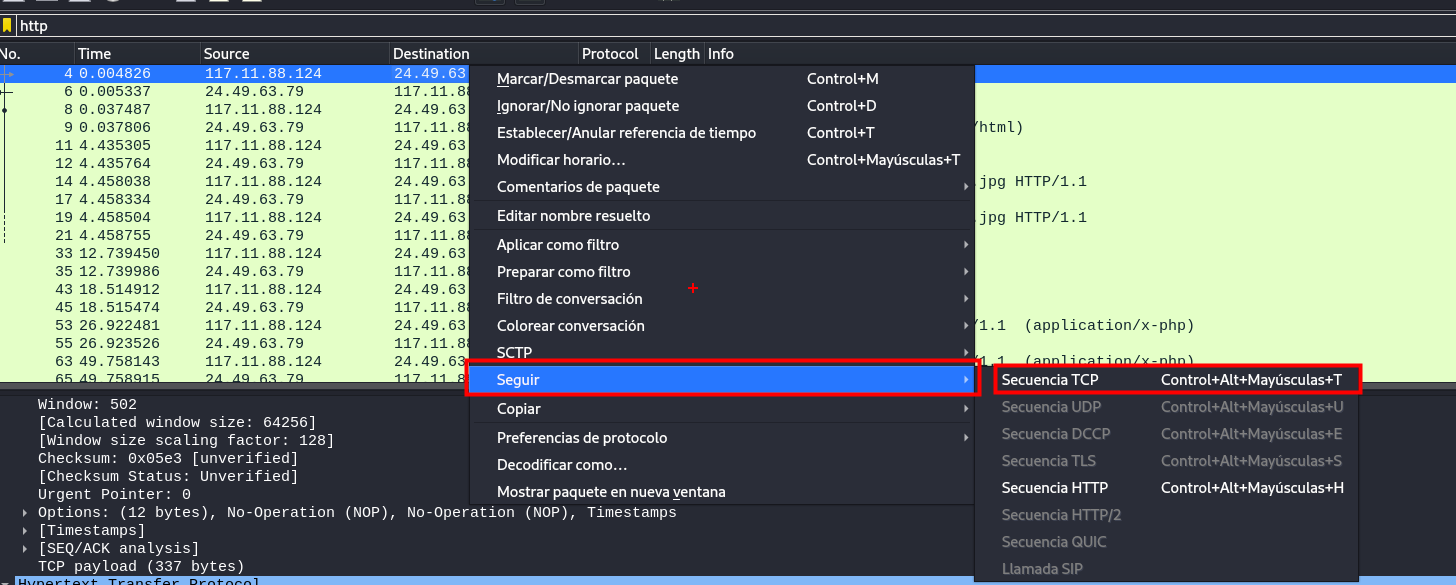The width and height of the screenshot is (1456, 585).
Task: Choose Mostrar paquete en nueva ventana
Action: coord(611,492)
